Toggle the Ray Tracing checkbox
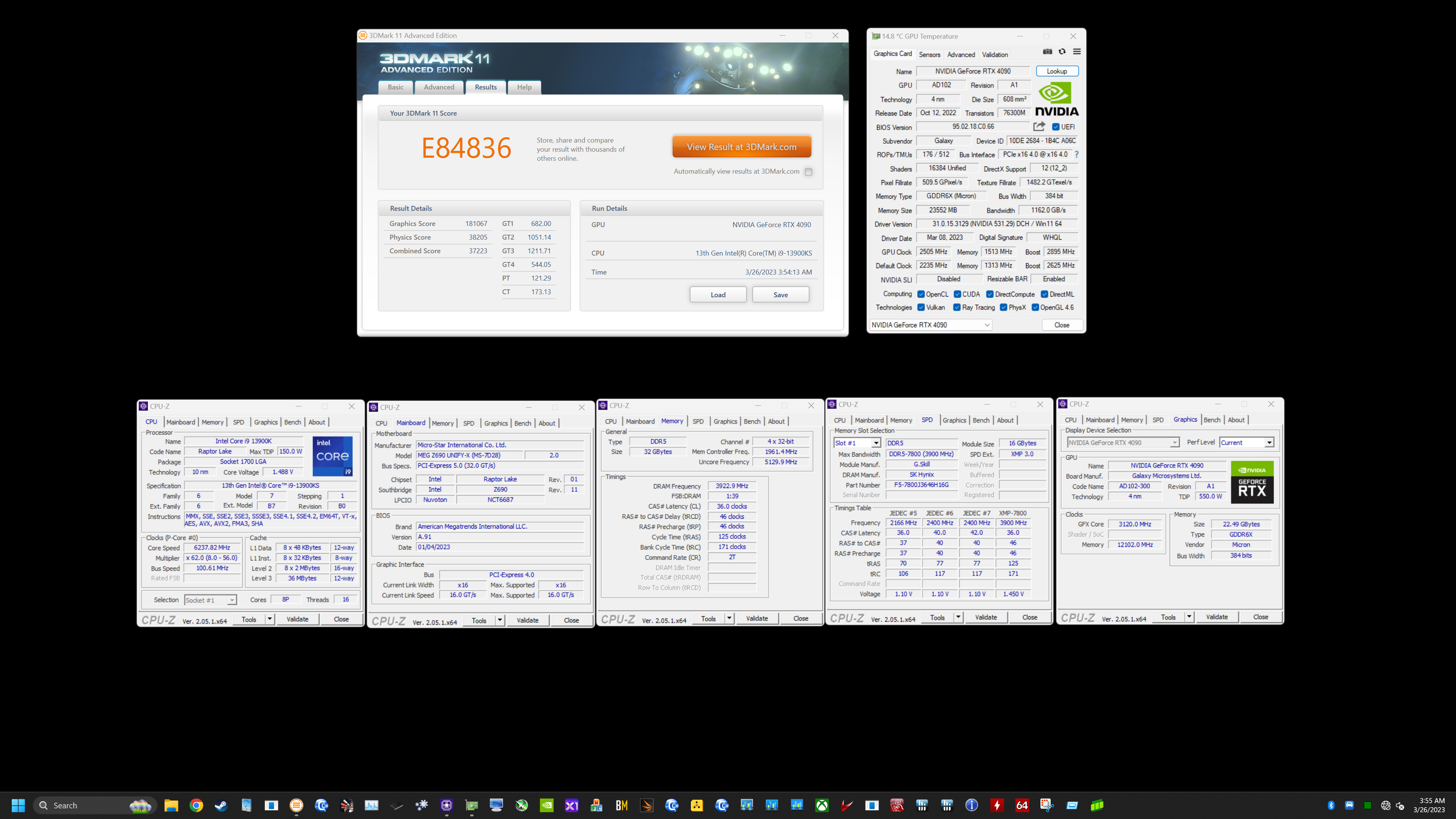 [957, 308]
